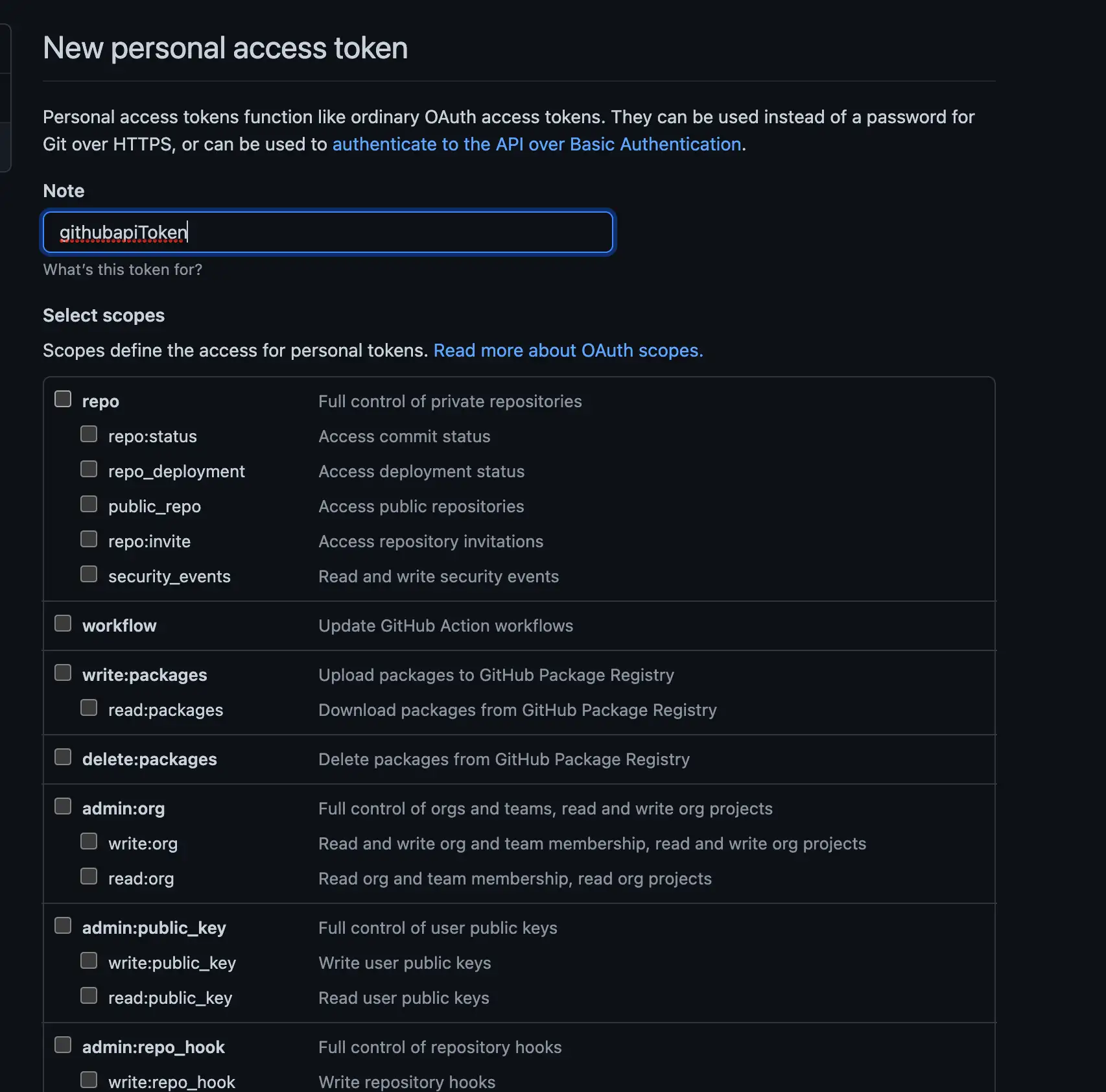Screen dimensions: 1106x1092
Task: Enable write:packages scope
Action: click(63, 672)
